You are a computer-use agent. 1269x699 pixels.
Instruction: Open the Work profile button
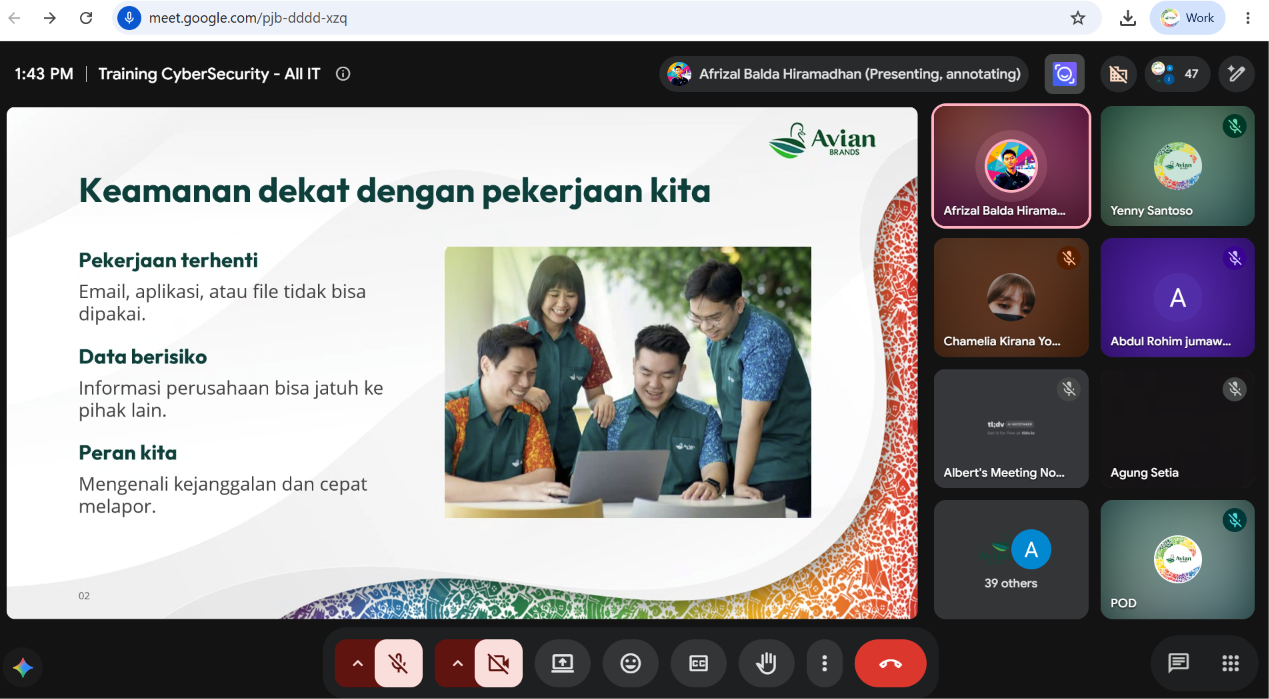1188,18
